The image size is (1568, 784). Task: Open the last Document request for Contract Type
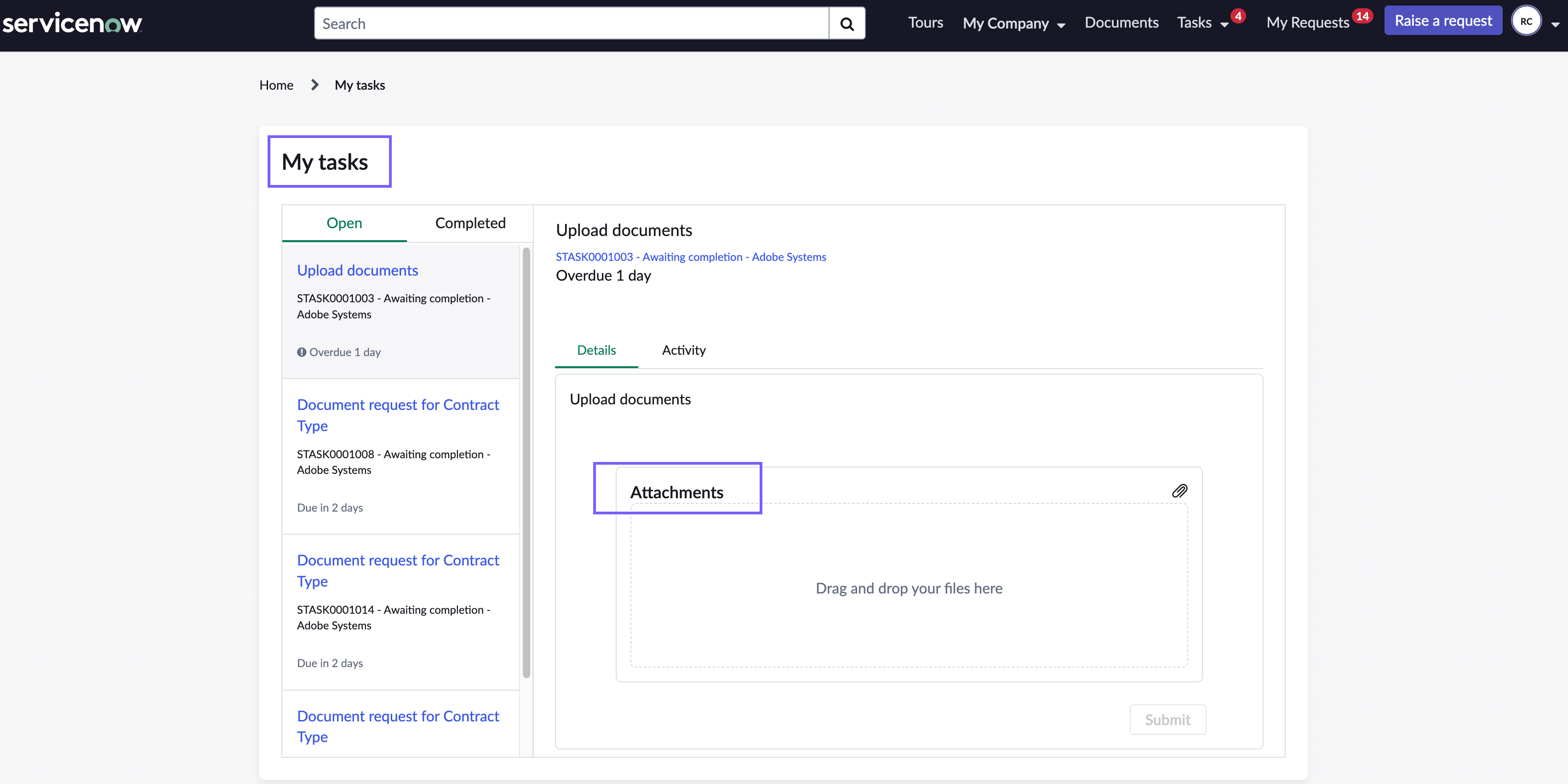pos(398,726)
